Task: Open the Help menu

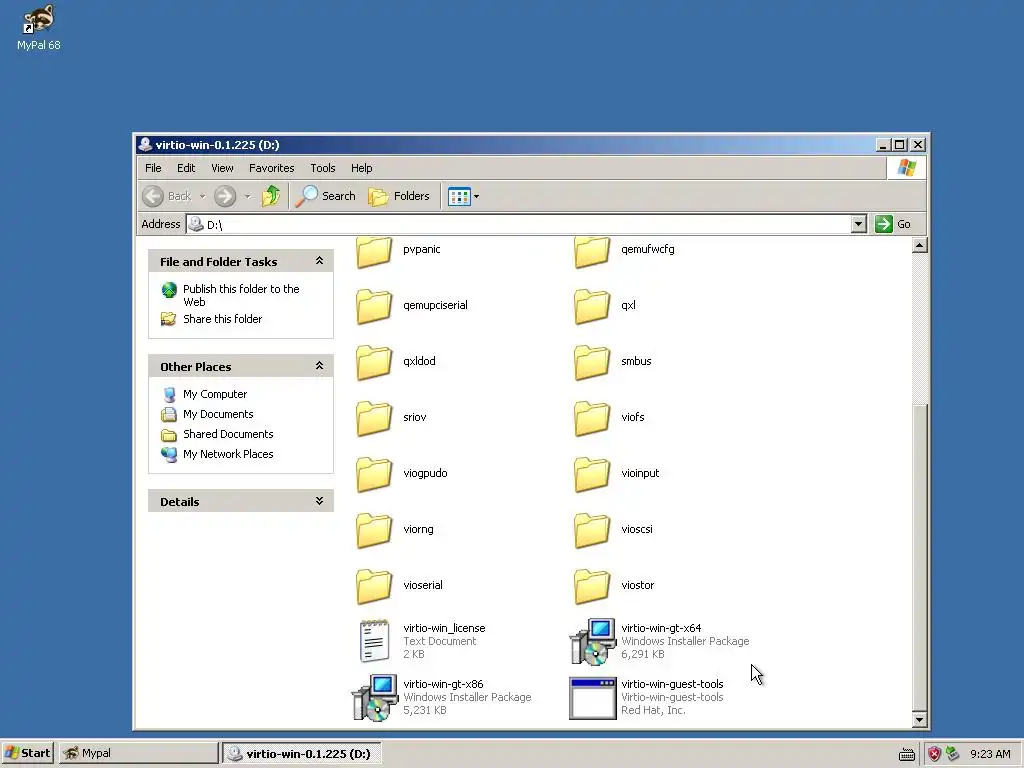Action: click(361, 168)
